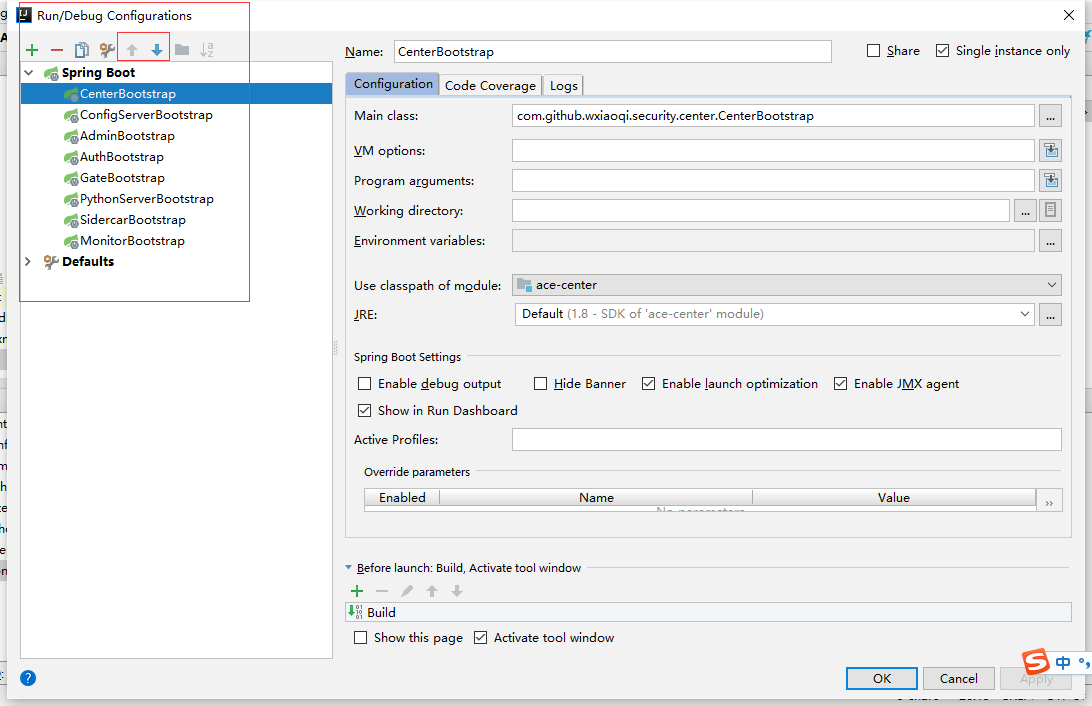Toggle the Share checkbox
This screenshot has height=706, width=1092.
pyautogui.click(x=873, y=51)
